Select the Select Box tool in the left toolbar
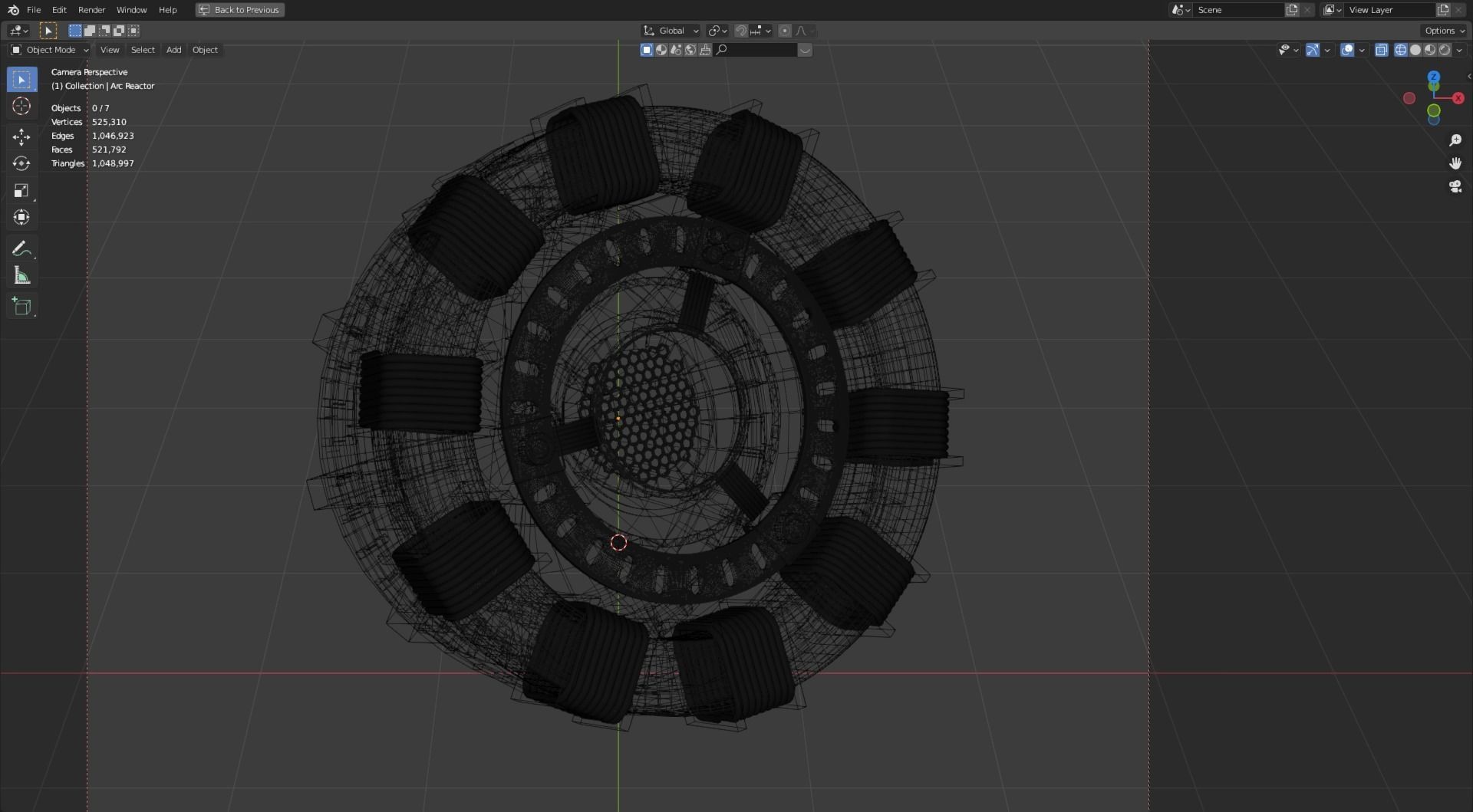Screen dimensions: 1473x812 click(x=21, y=80)
